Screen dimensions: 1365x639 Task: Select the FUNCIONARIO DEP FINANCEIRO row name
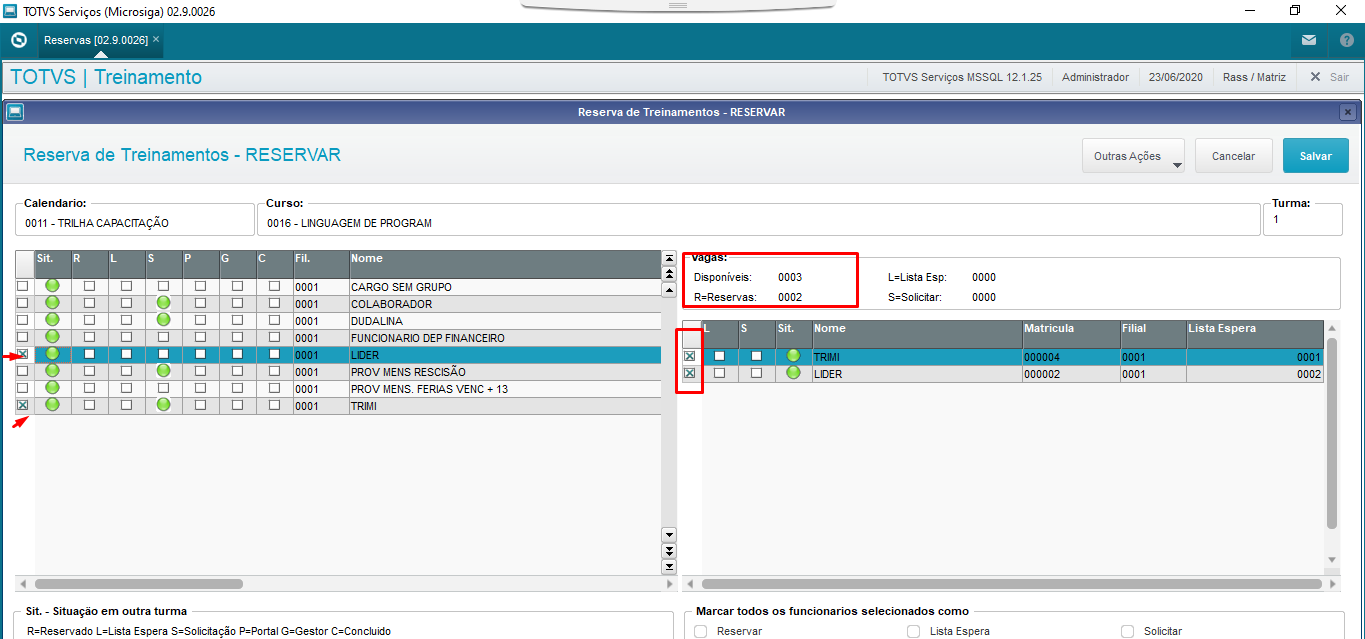click(x=428, y=338)
